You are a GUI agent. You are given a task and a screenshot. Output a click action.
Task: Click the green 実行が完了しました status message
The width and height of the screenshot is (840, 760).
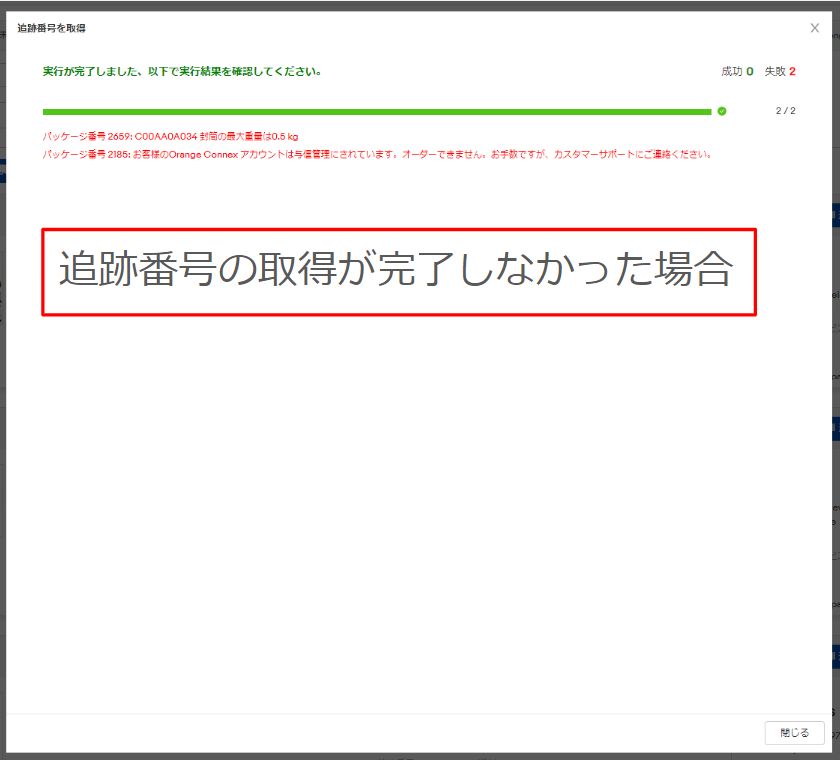(x=182, y=72)
